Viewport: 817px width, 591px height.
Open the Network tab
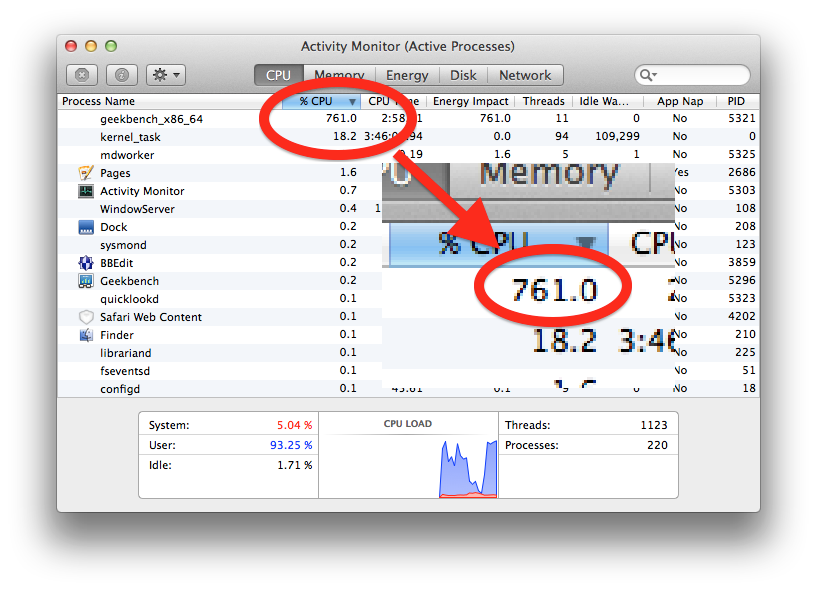(x=525, y=75)
